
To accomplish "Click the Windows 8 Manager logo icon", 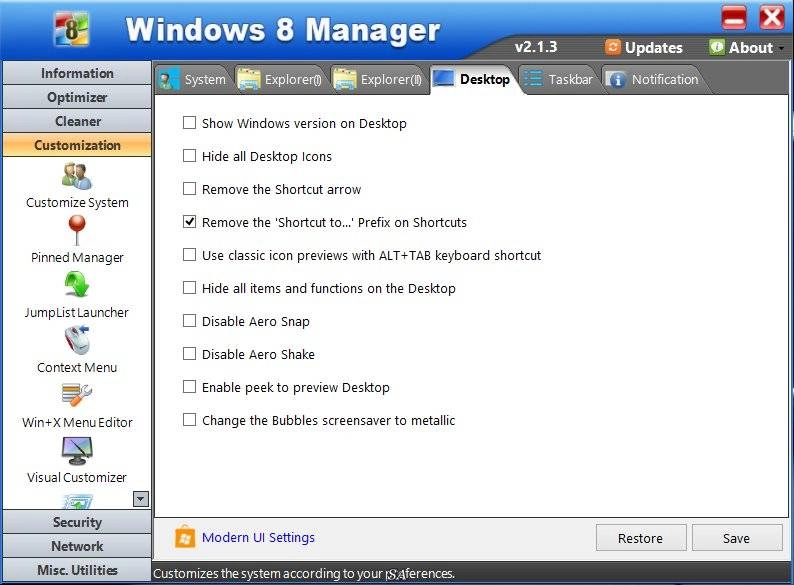I will click(x=71, y=29).
